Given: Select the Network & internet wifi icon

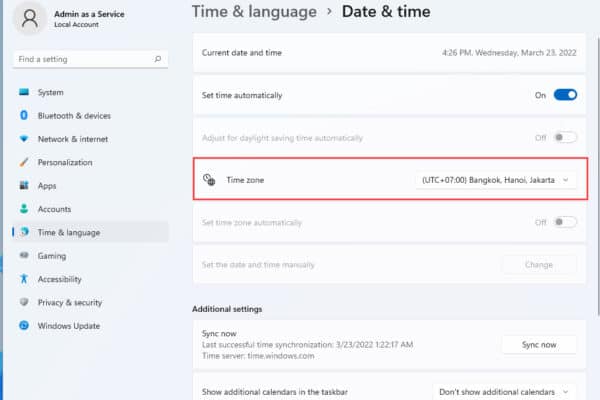Looking at the screenshot, I should click(23, 139).
